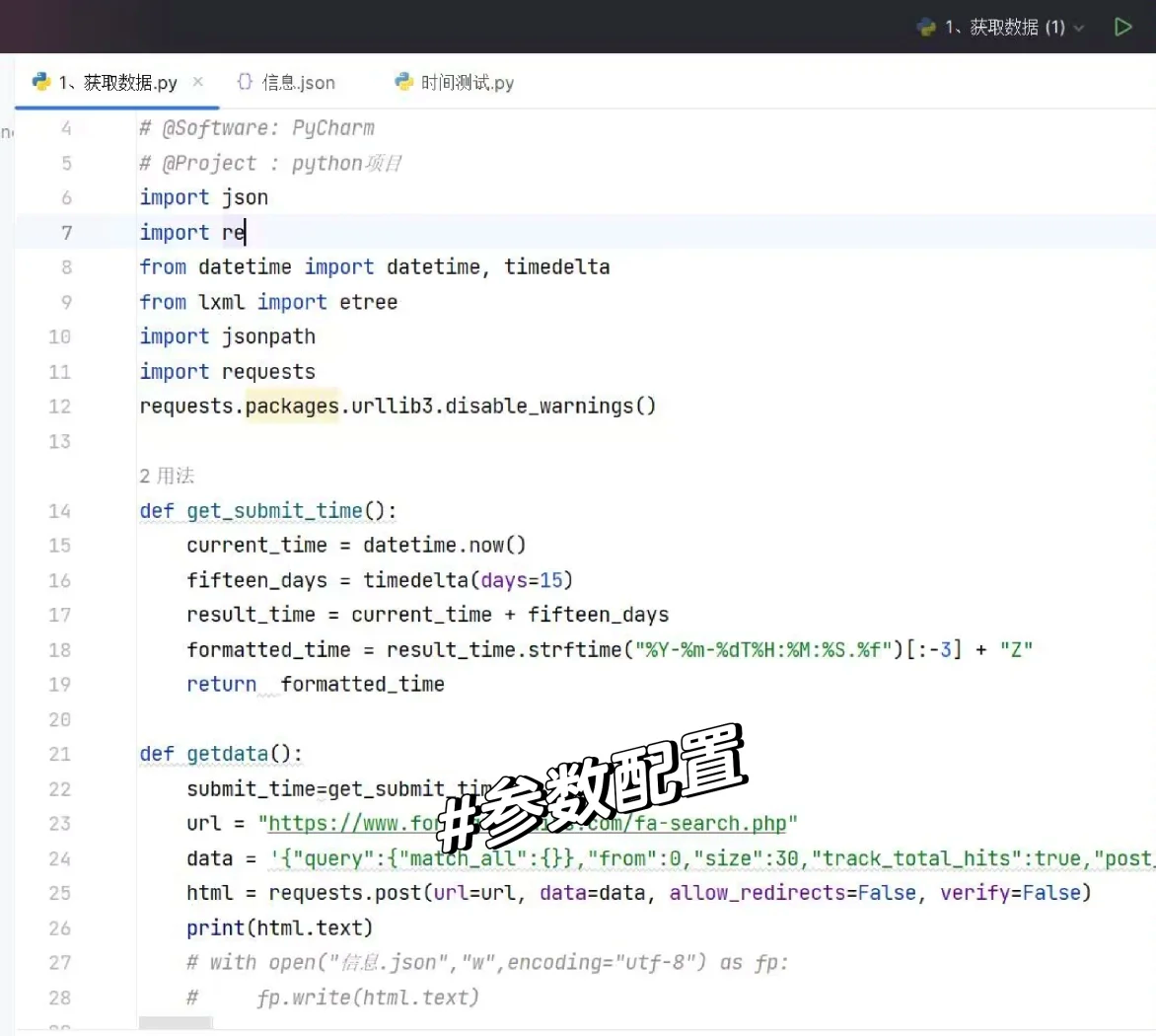The width and height of the screenshot is (1156, 1036).
Task: Click '# @Project : python项目' comment
Action: (x=270, y=163)
